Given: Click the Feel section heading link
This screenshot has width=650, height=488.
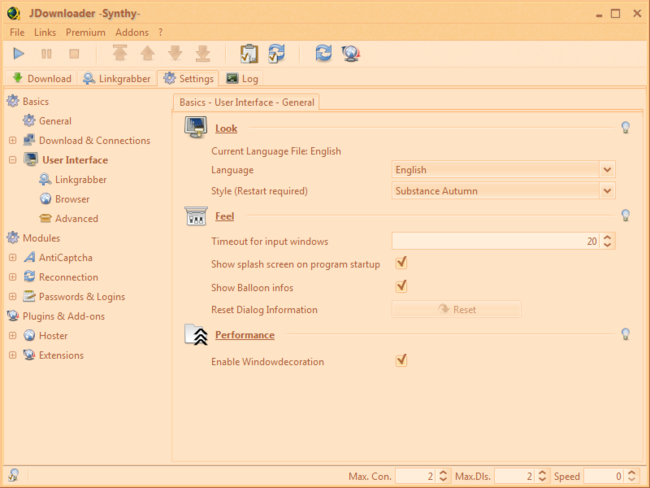Looking at the screenshot, I should point(224,216).
